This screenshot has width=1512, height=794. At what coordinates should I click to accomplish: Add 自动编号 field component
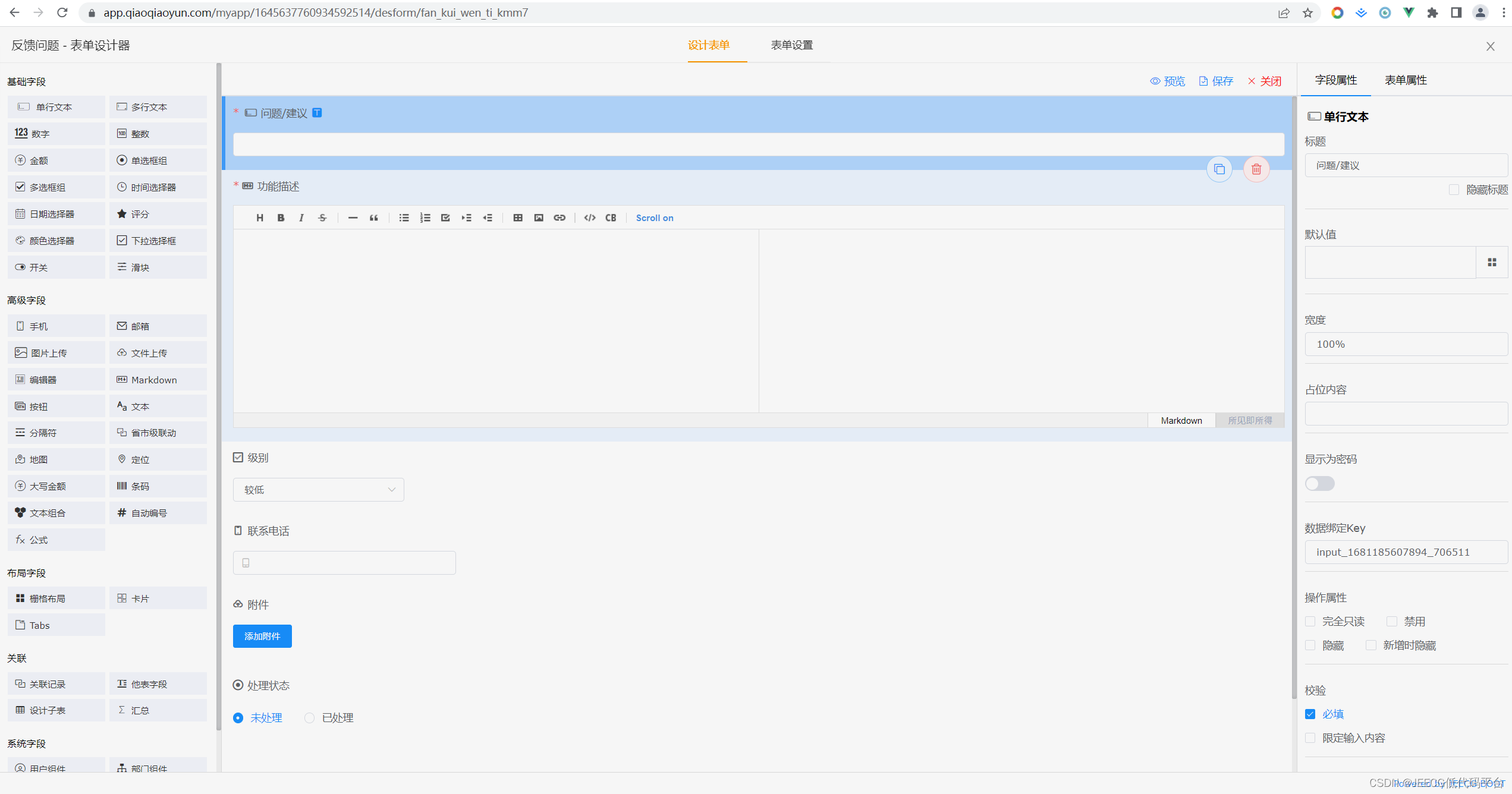click(x=158, y=513)
